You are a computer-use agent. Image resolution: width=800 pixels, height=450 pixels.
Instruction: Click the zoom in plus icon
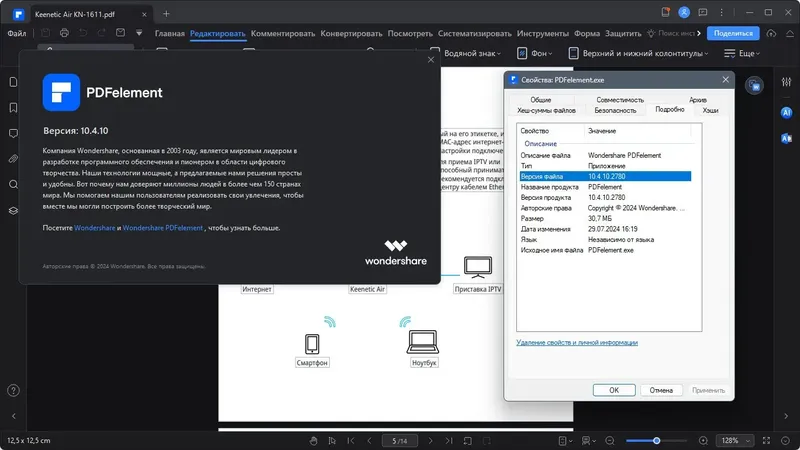[x=703, y=440]
